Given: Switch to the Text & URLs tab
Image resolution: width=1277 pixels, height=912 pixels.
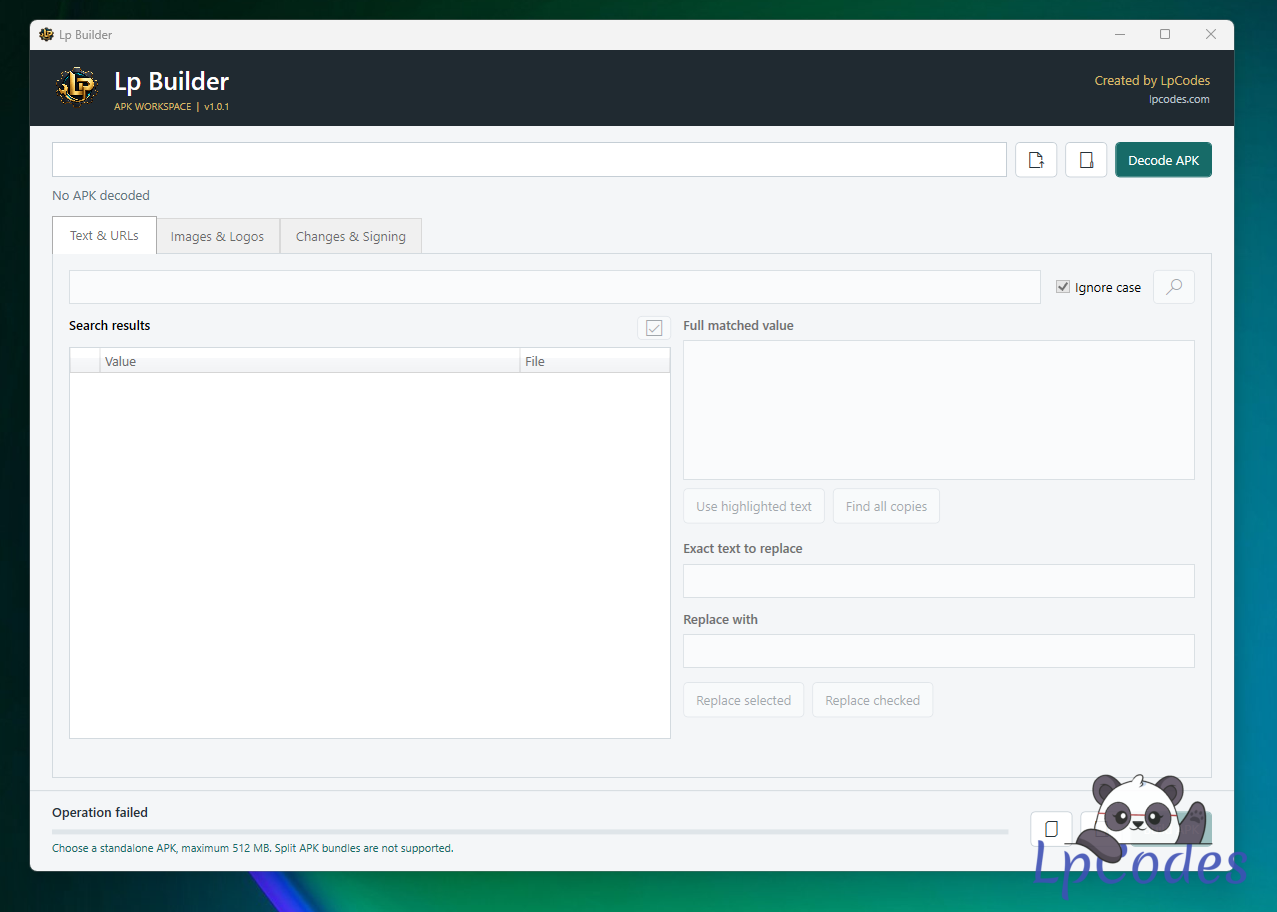Looking at the screenshot, I should (x=104, y=236).
